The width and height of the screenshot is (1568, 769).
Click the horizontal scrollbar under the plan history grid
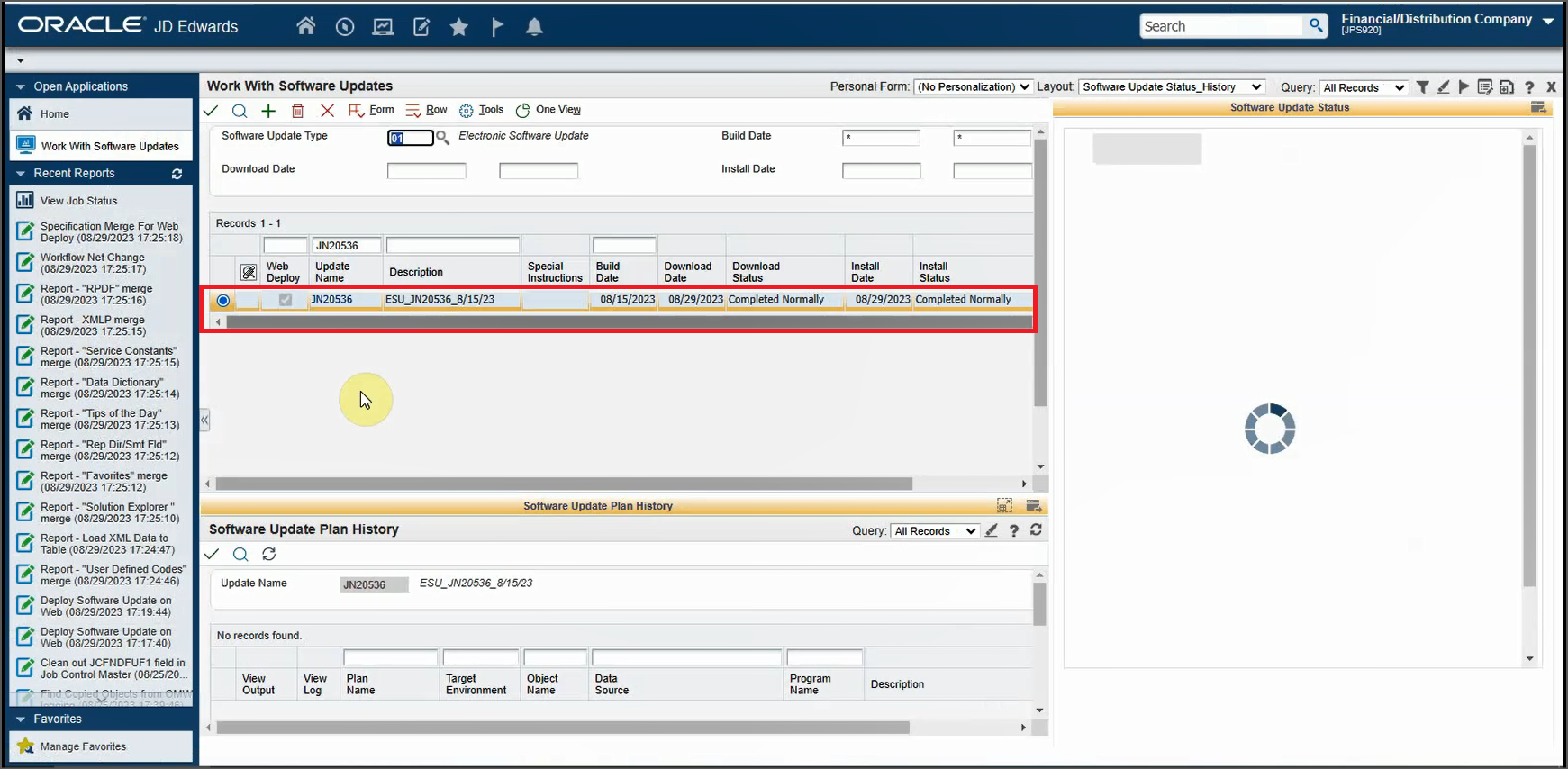[x=563, y=728]
